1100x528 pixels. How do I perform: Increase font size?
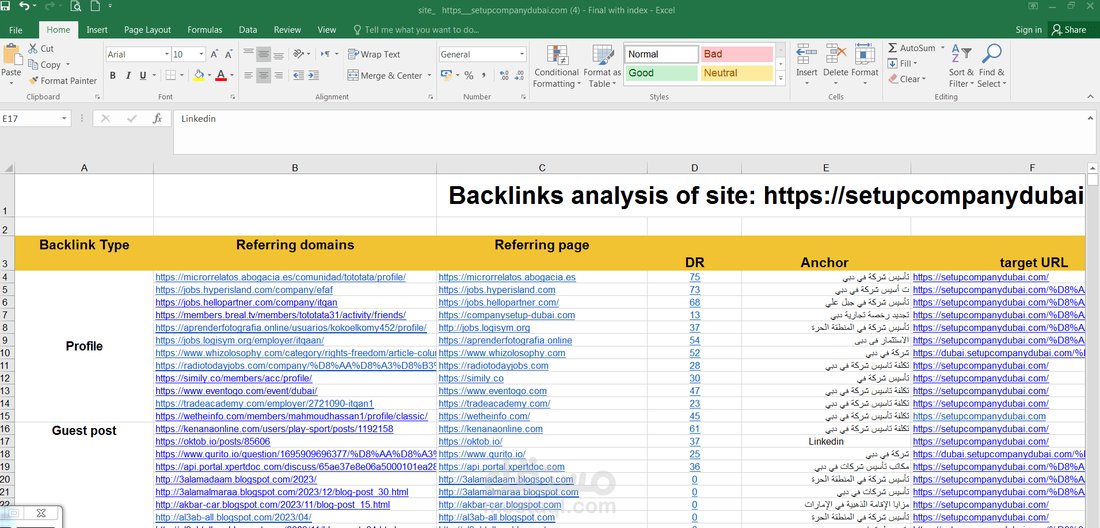click(215, 54)
